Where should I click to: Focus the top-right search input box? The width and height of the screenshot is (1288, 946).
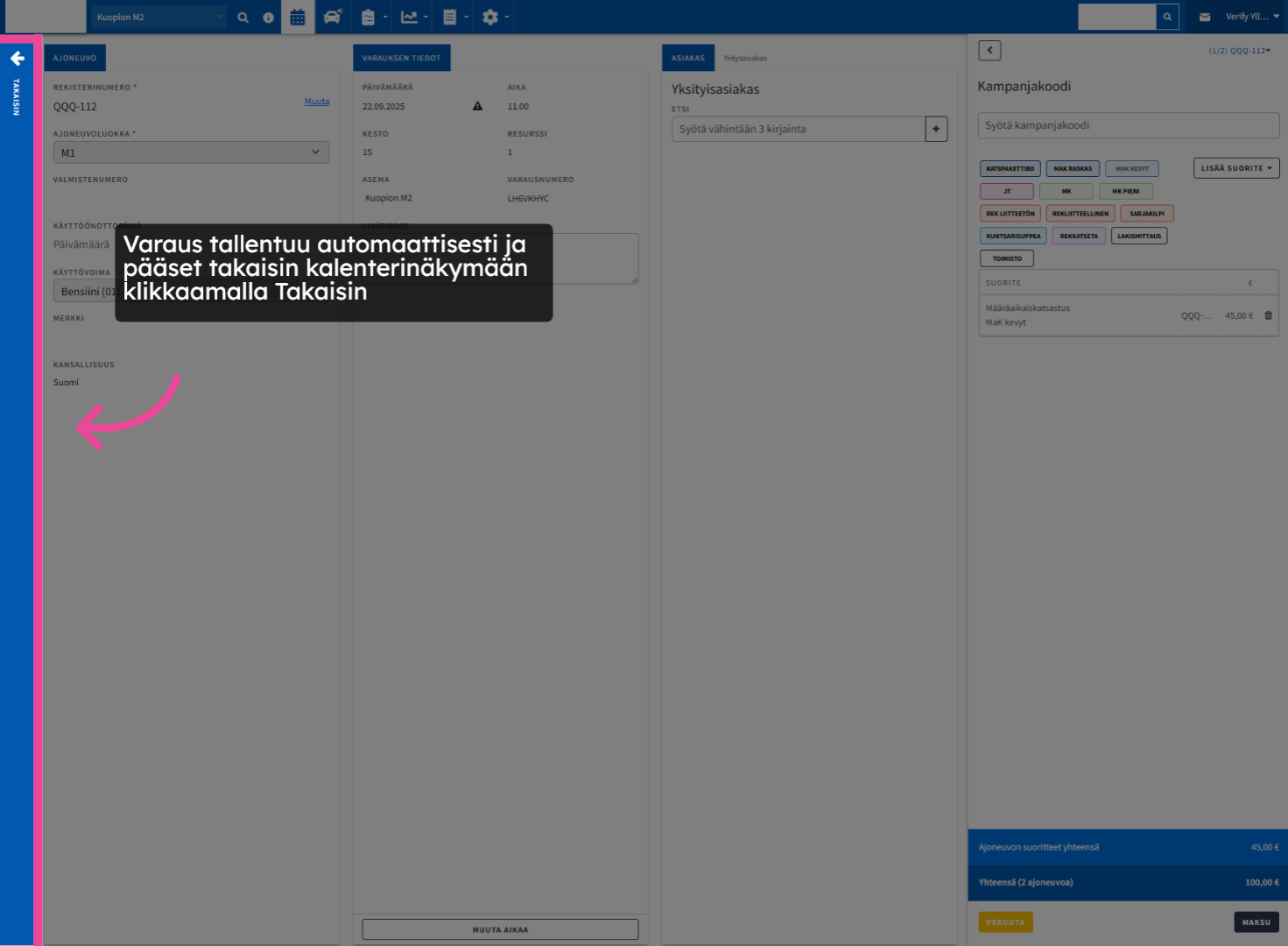pyautogui.click(x=1117, y=17)
